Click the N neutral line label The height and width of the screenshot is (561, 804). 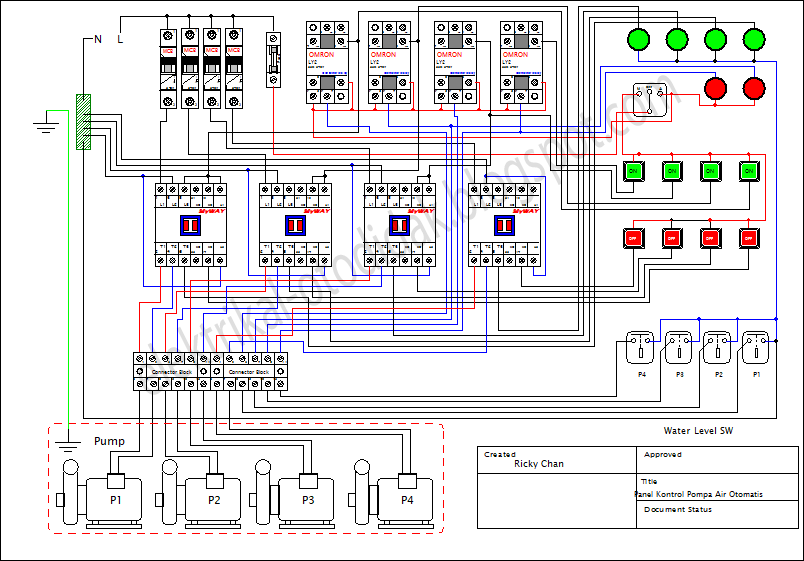tap(98, 39)
